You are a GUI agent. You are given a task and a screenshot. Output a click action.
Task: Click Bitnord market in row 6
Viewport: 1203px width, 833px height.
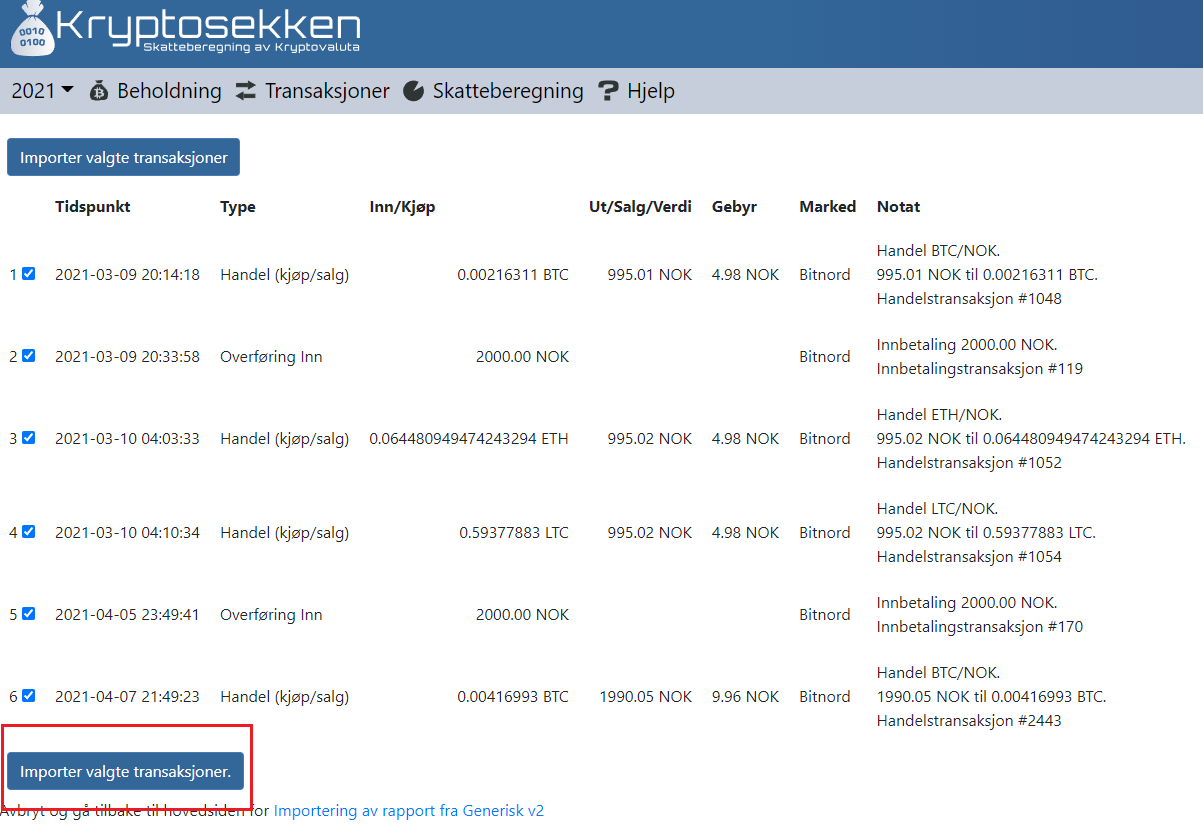coord(825,697)
